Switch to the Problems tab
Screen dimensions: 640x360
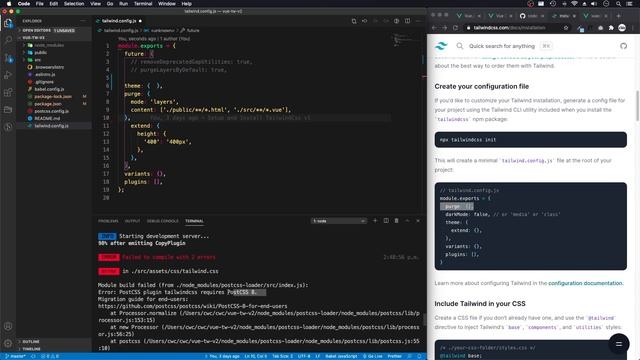pyautogui.click(x=108, y=221)
